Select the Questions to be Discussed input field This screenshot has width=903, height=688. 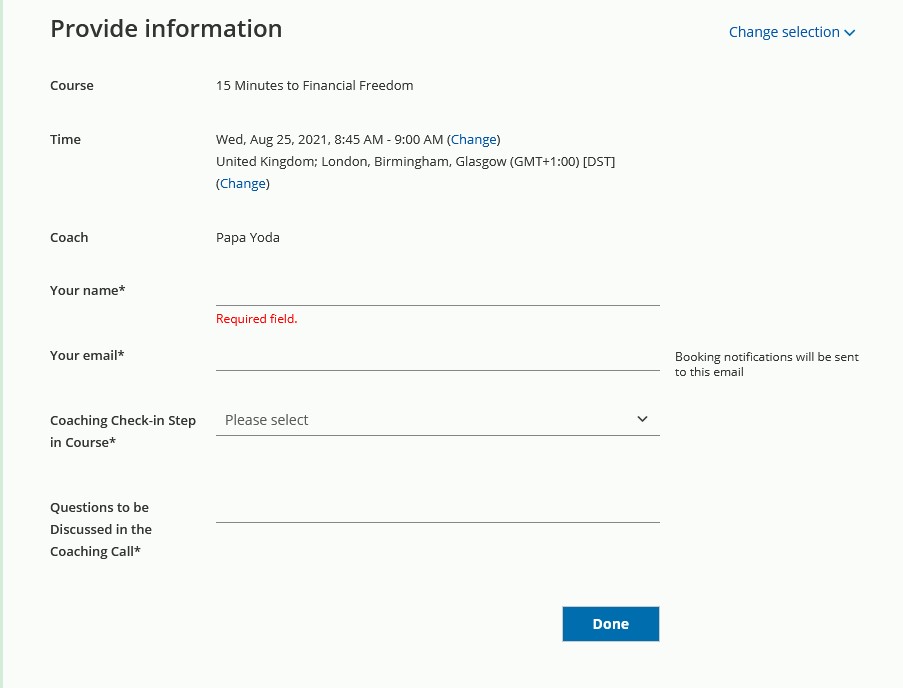(437, 508)
